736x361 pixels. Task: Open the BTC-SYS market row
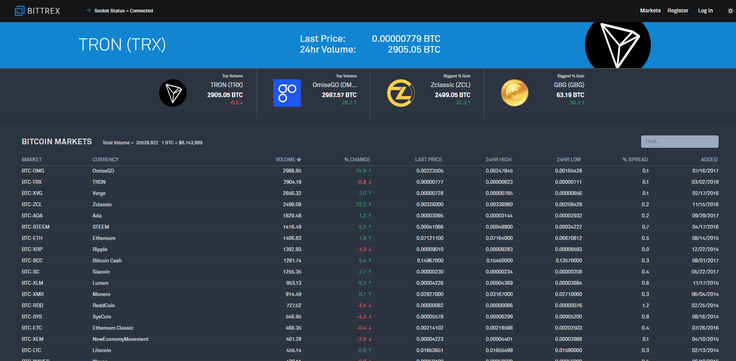pos(369,316)
